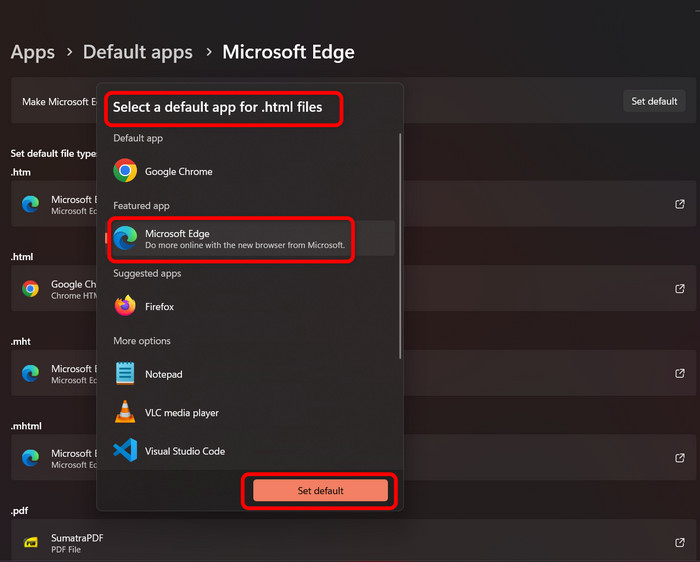Click the dialog's vertical scrollbar
This screenshot has width=700, height=562.
point(400,246)
